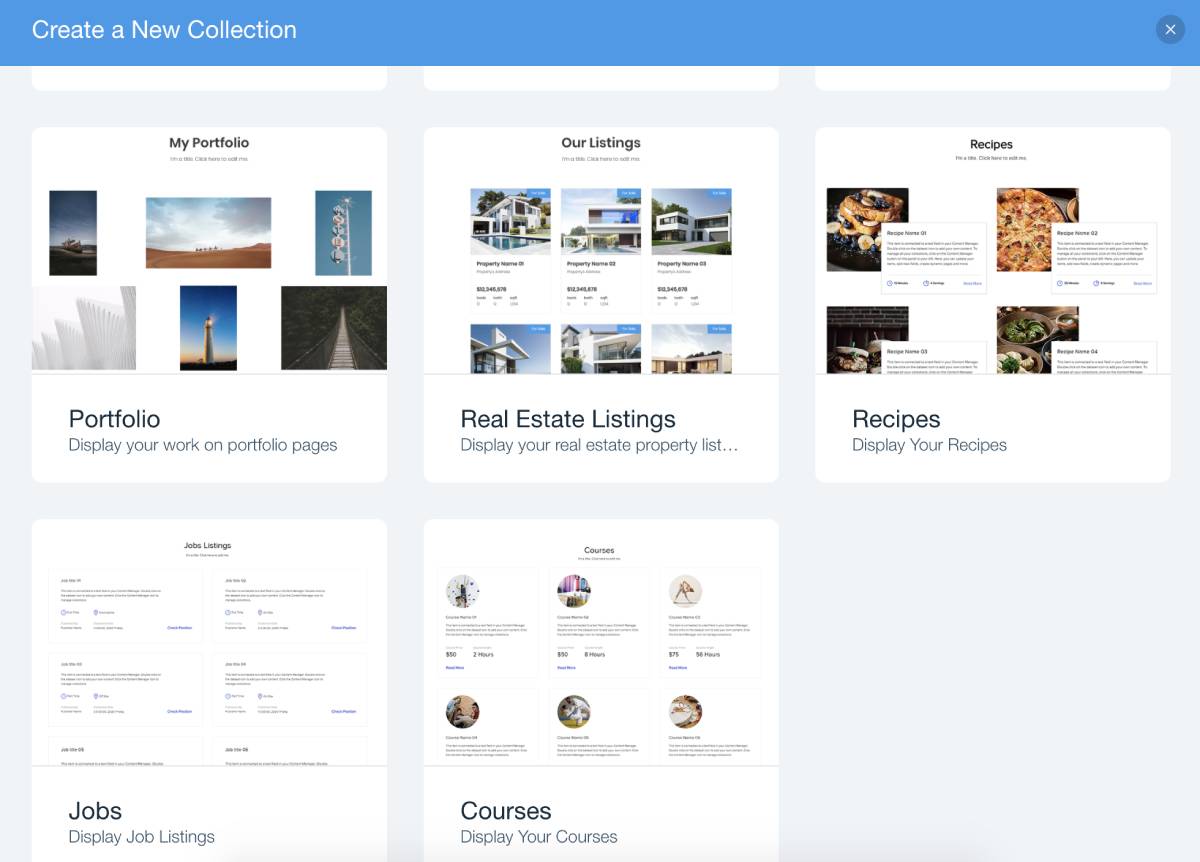Click the 'Create a New Collection' header title
The height and width of the screenshot is (862, 1200).
(164, 30)
